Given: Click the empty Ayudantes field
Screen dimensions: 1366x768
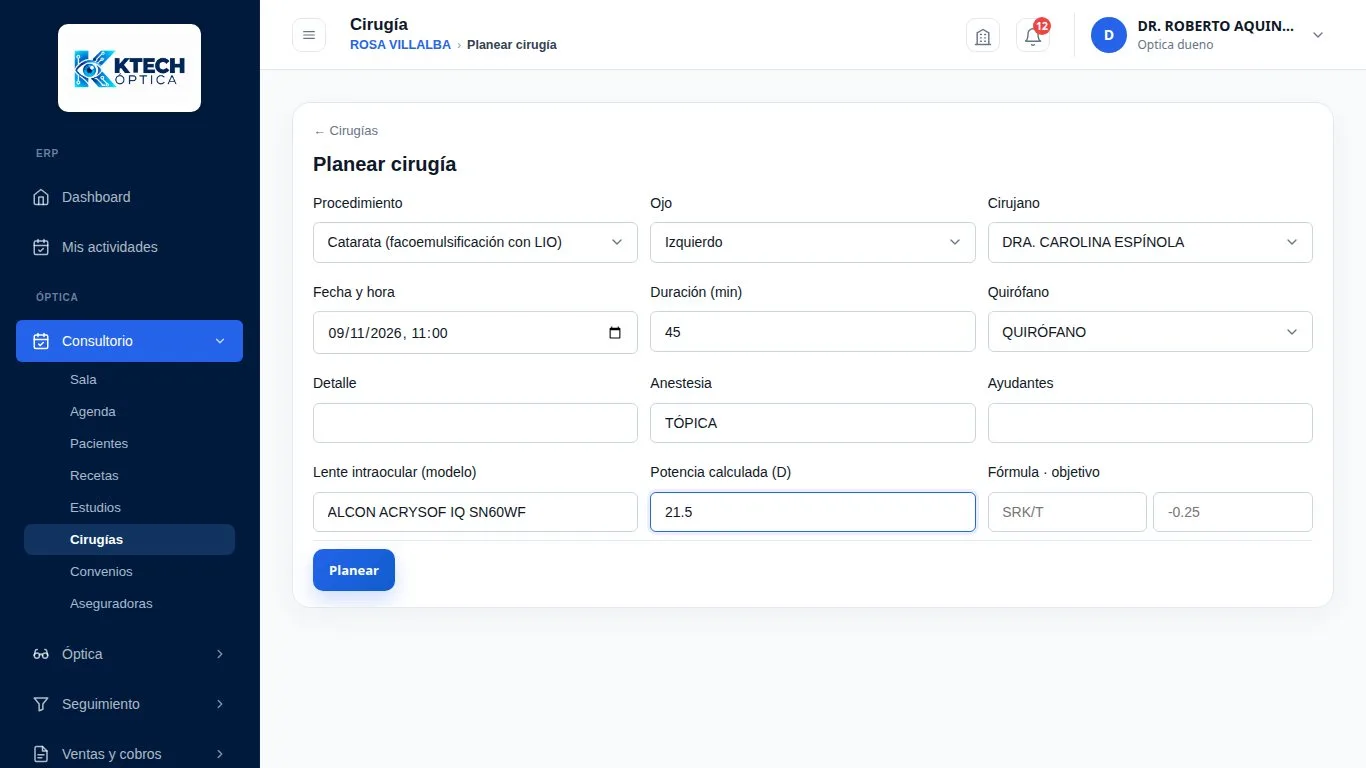Looking at the screenshot, I should tap(1150, 423).
